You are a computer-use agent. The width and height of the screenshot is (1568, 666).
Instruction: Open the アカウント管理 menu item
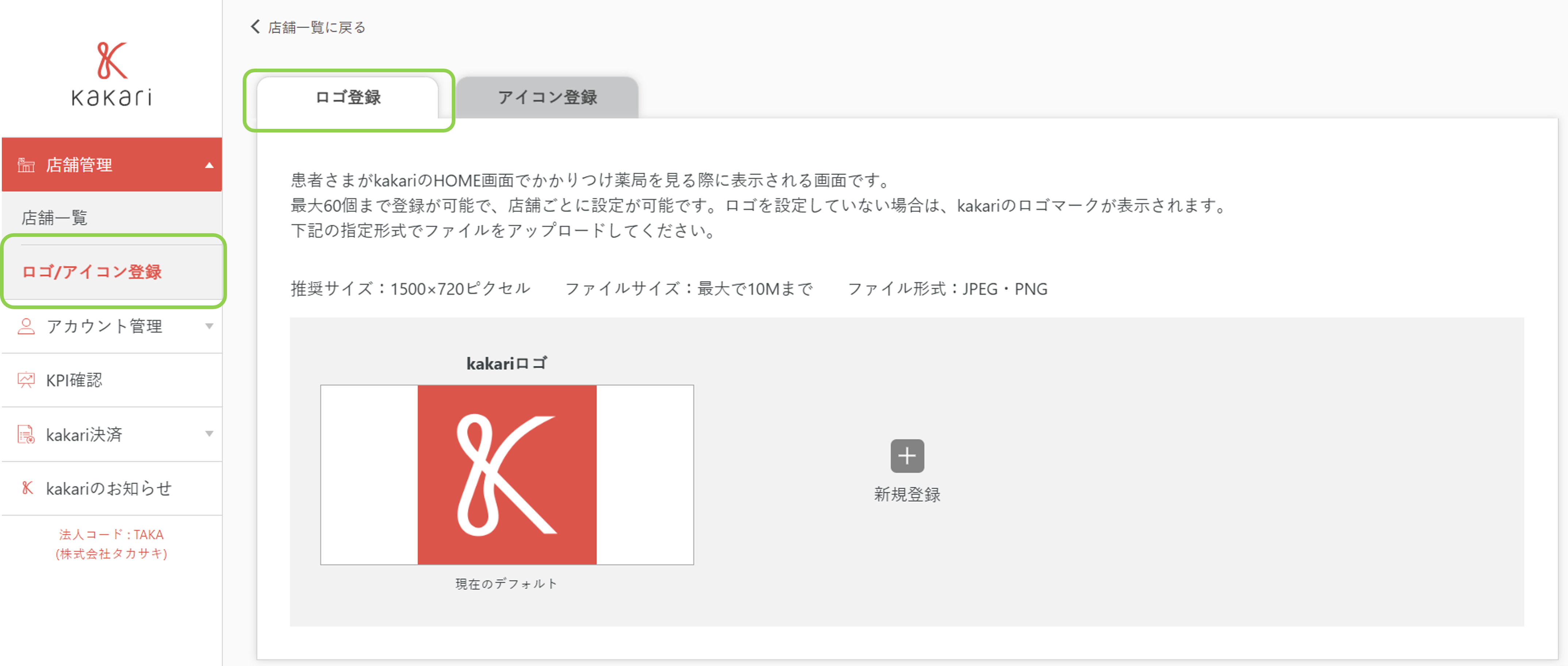(x=112, y=326)
